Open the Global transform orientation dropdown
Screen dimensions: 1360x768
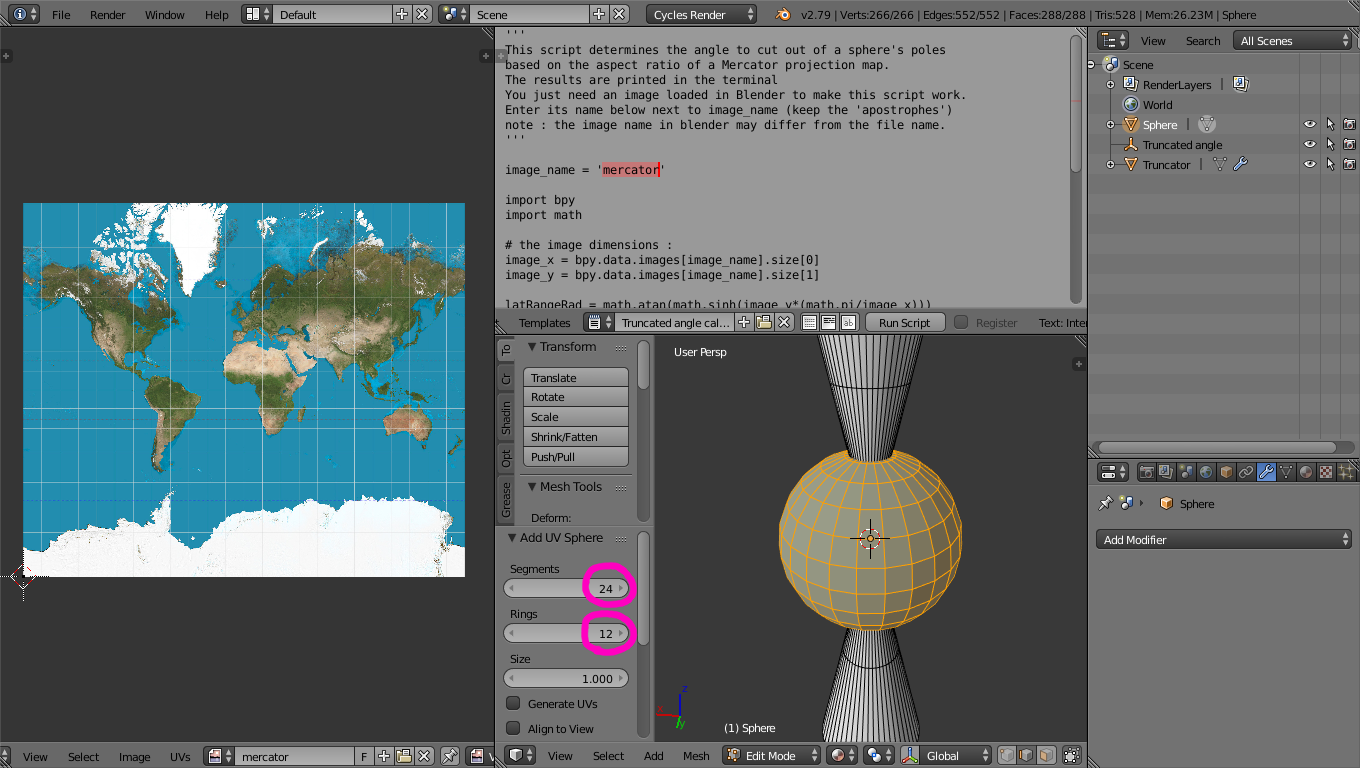[x=946, y=756]
